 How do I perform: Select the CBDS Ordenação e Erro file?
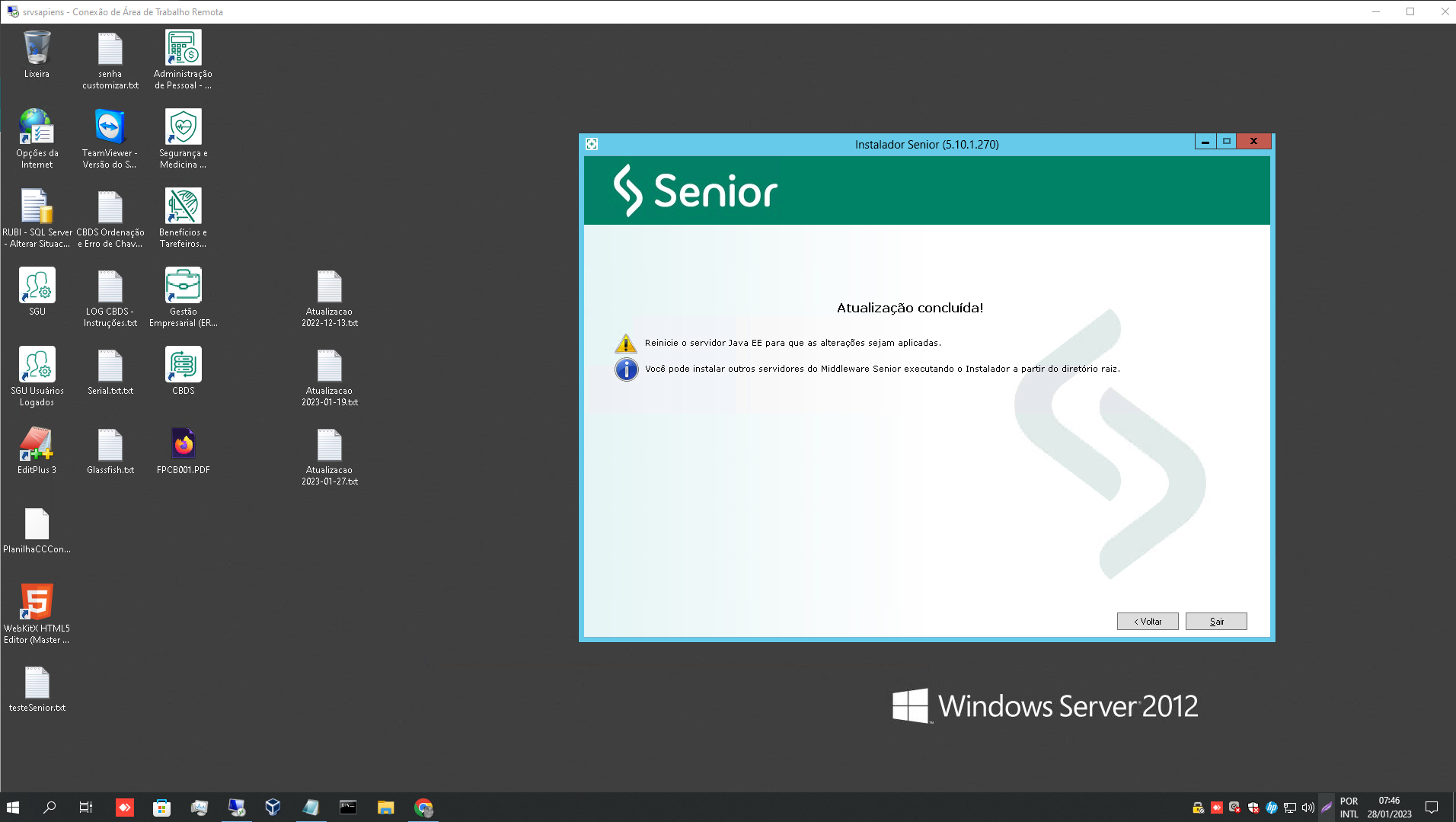(110, 219)
